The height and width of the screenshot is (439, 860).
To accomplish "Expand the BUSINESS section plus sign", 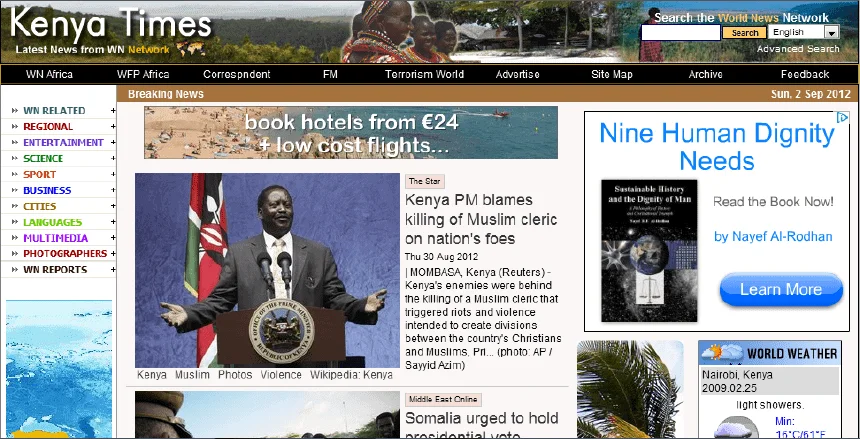I will tap(113, 191).
